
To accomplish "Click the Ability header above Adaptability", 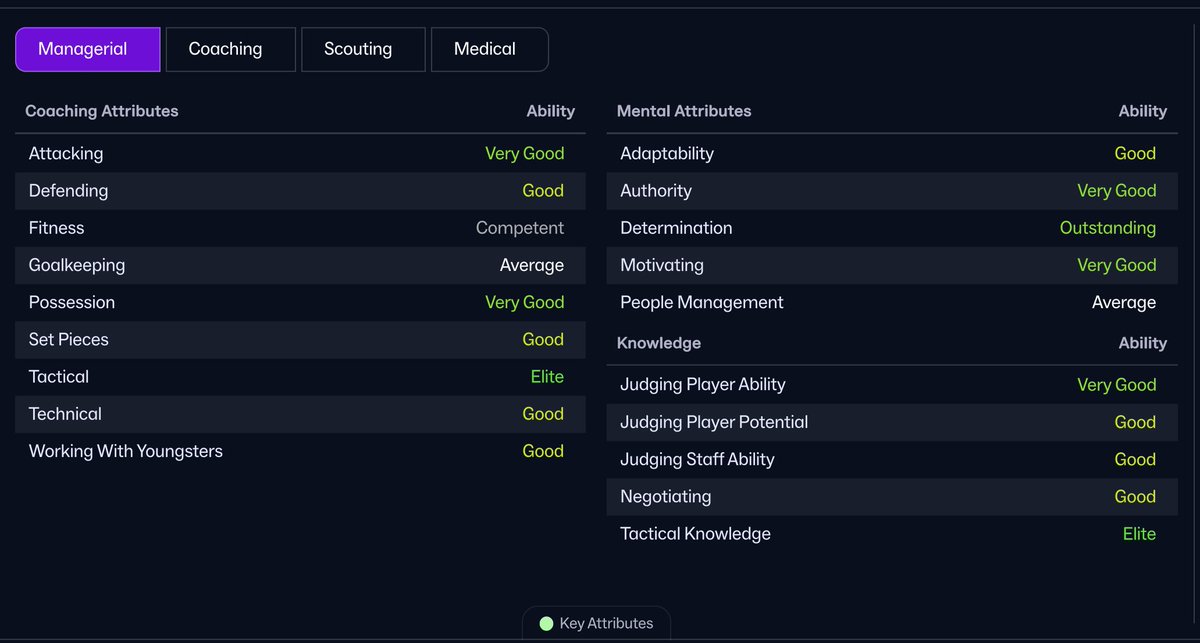I will [1143, 111].
